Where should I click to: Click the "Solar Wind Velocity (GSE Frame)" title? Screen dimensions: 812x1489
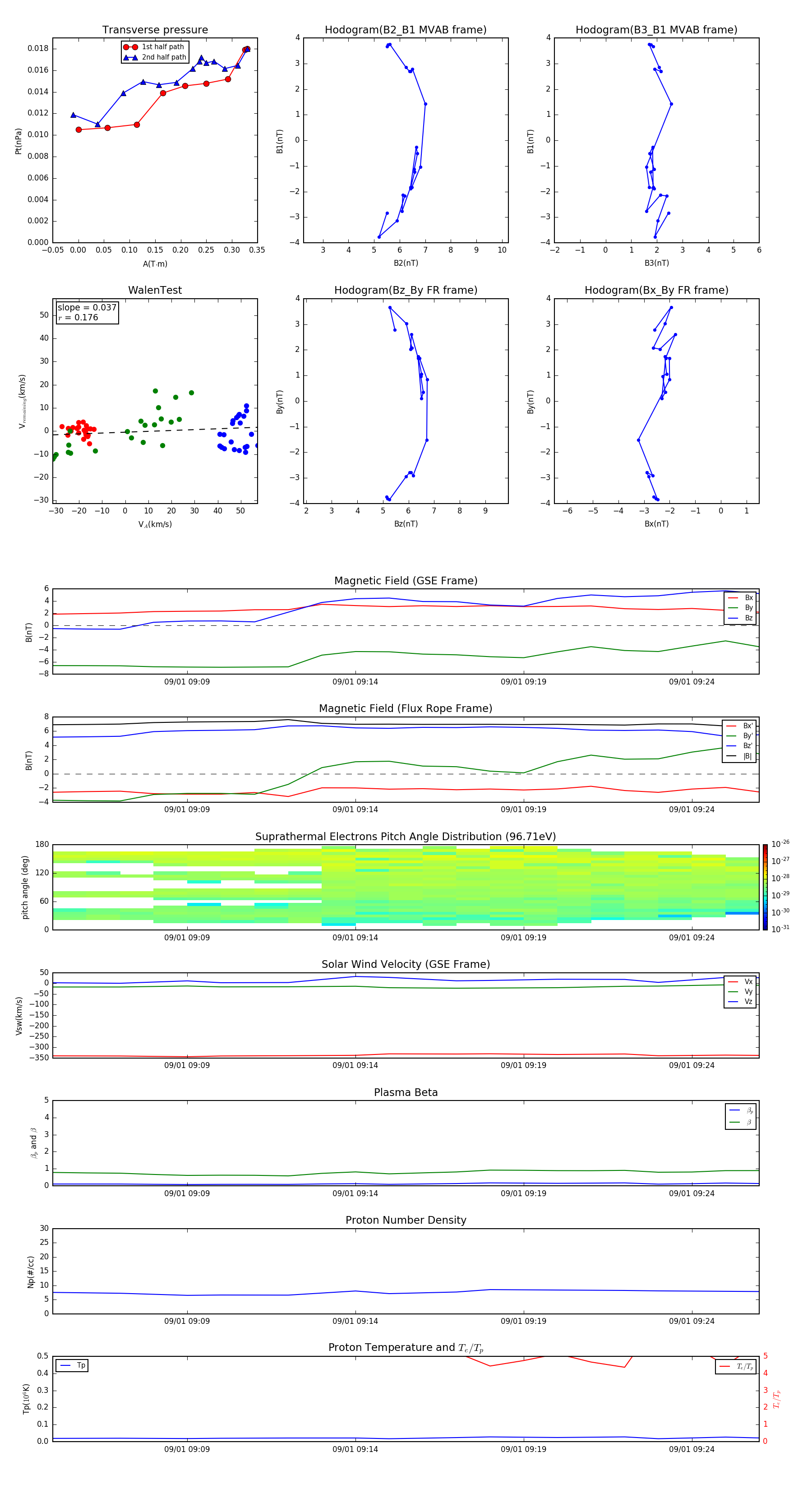(x=406, y=964)
